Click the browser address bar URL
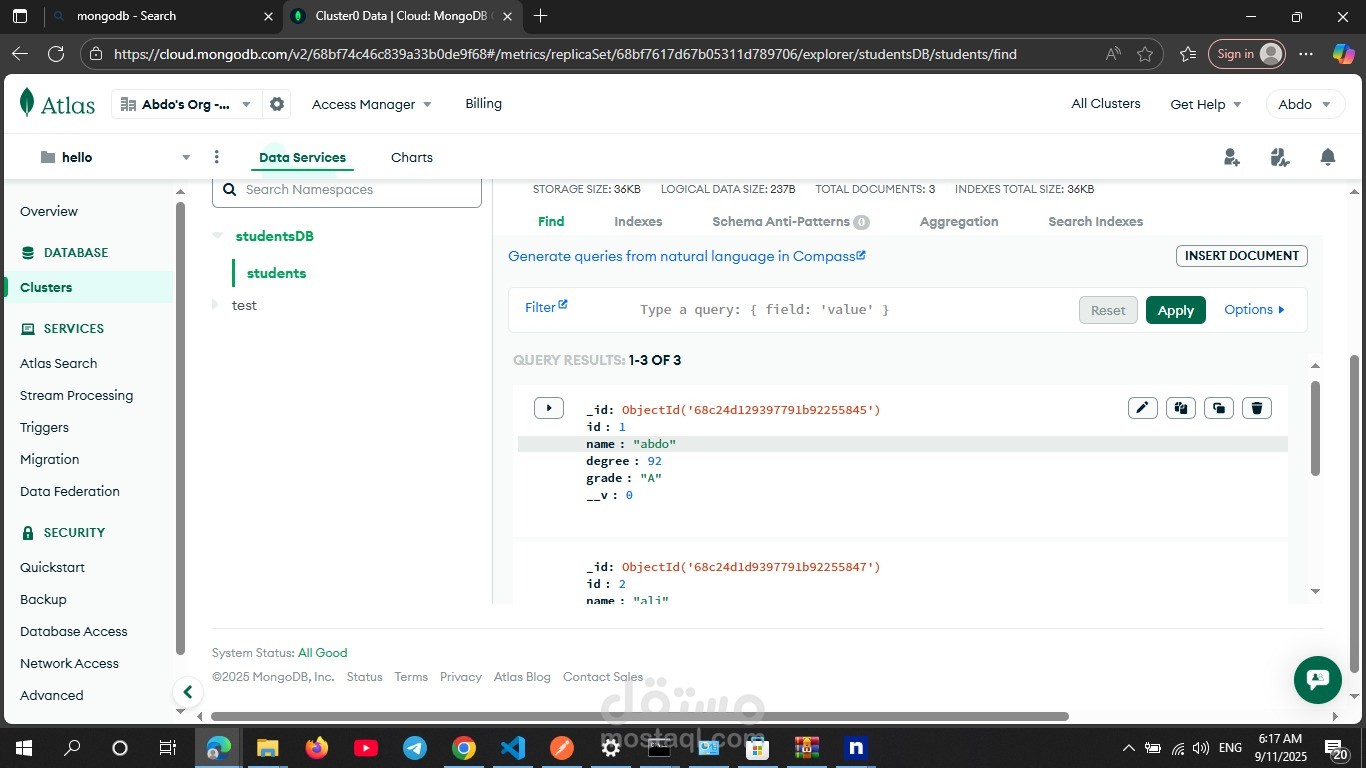Screen dimensions: 1366x768 click(565, 54)
